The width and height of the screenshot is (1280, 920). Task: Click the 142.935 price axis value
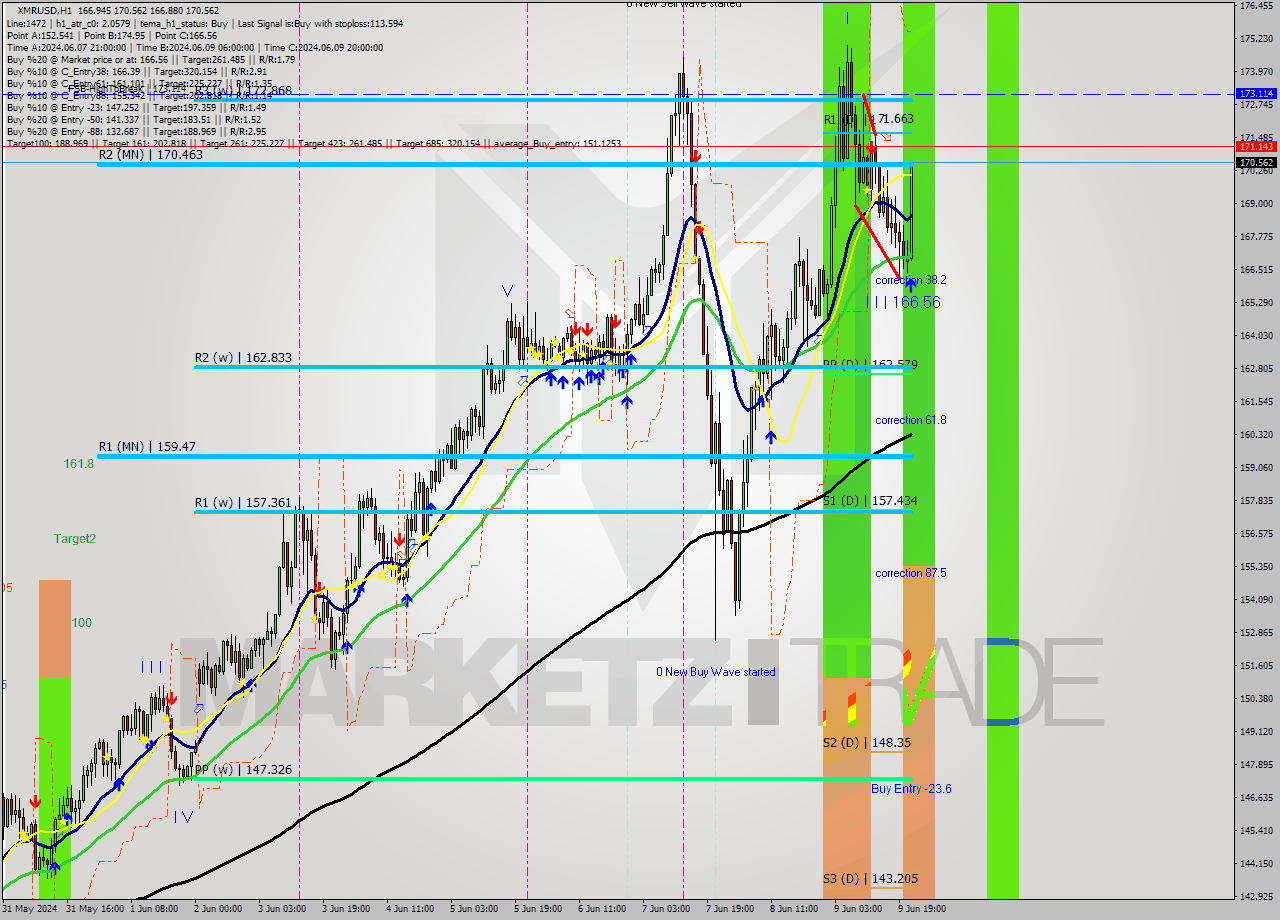(x=1256, y=896)
